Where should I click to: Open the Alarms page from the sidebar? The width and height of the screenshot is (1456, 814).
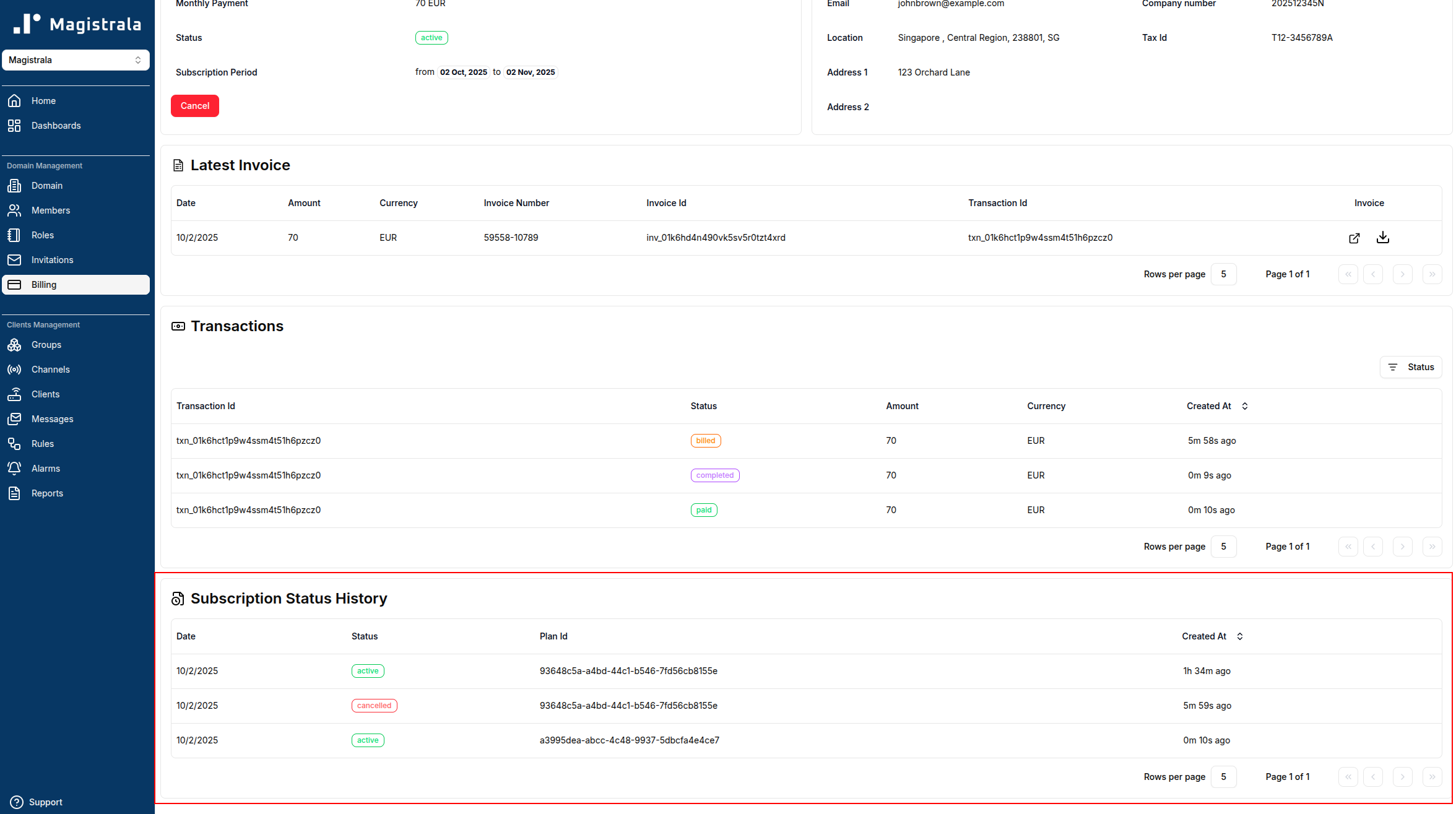pyautogui.click(x=46, y=469)
